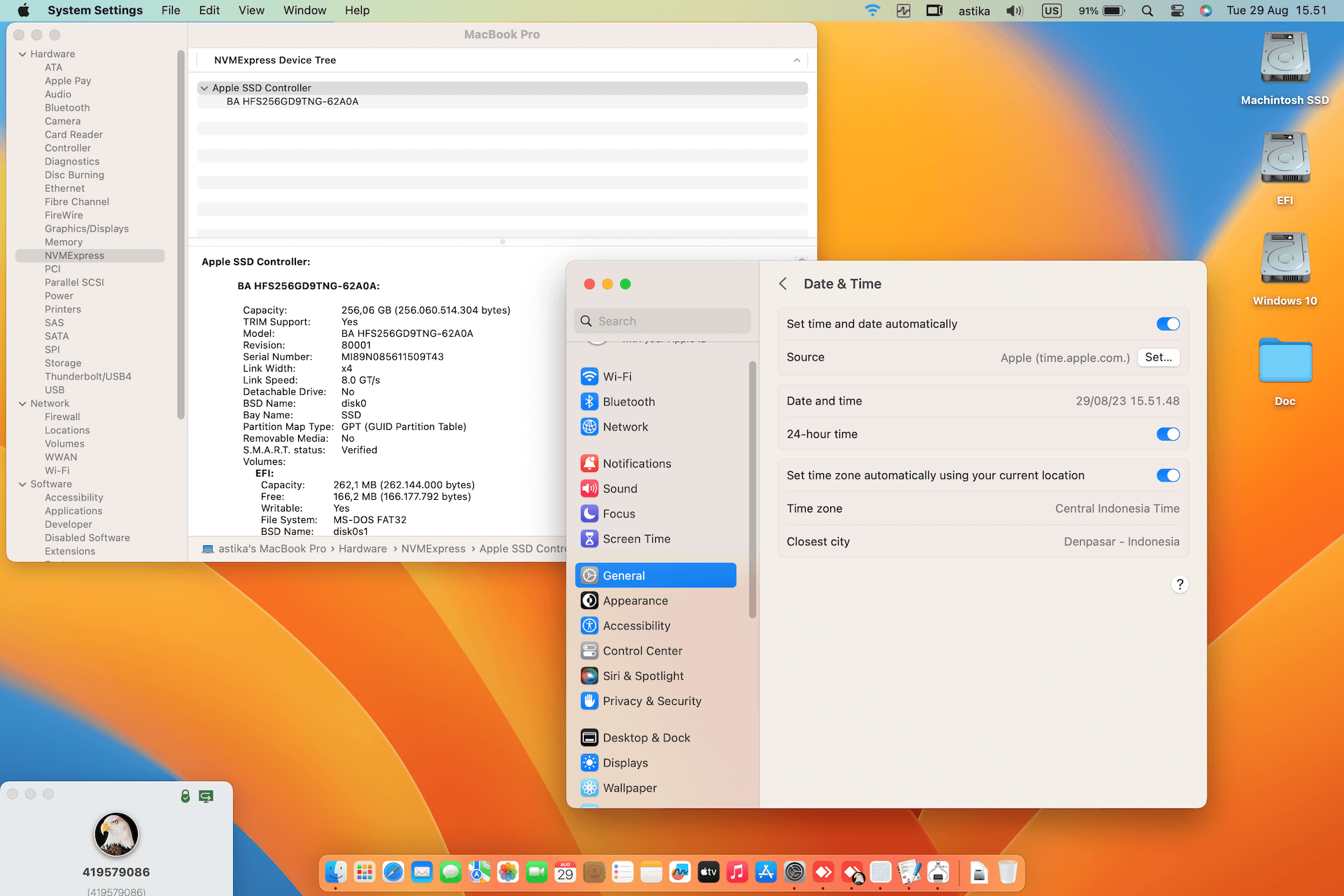Collapse the Software tree section
The height and width of the screenshot is (896, 1344).
[x=22, y=484]
